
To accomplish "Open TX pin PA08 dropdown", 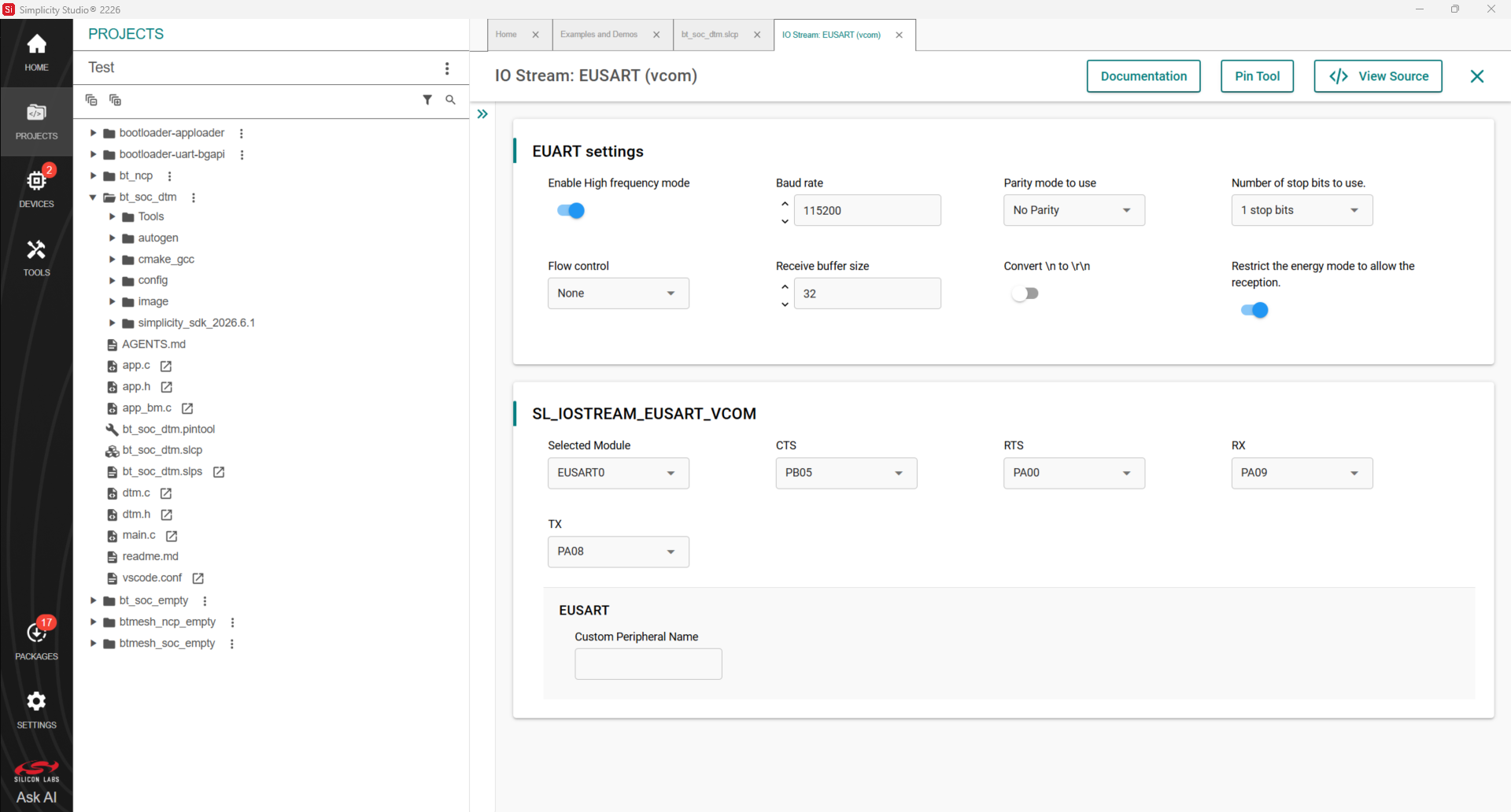I will click(x=619, y=552).
